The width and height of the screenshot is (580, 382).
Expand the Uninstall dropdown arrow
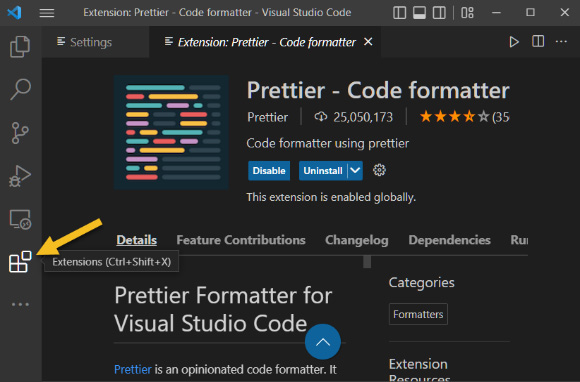355,170
